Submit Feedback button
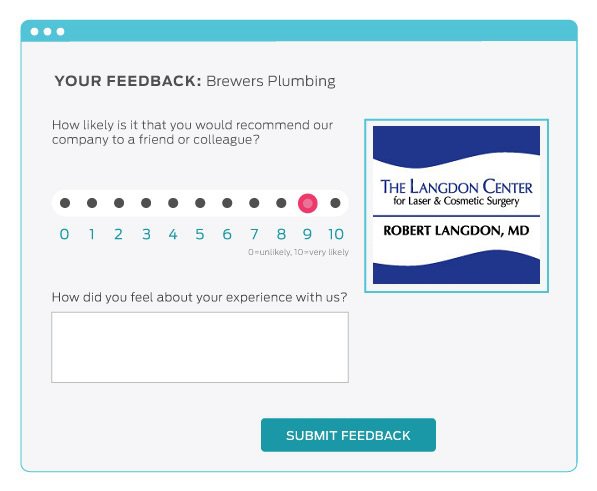This screenshot has height=491, width=597. click(x=348, y=435)
